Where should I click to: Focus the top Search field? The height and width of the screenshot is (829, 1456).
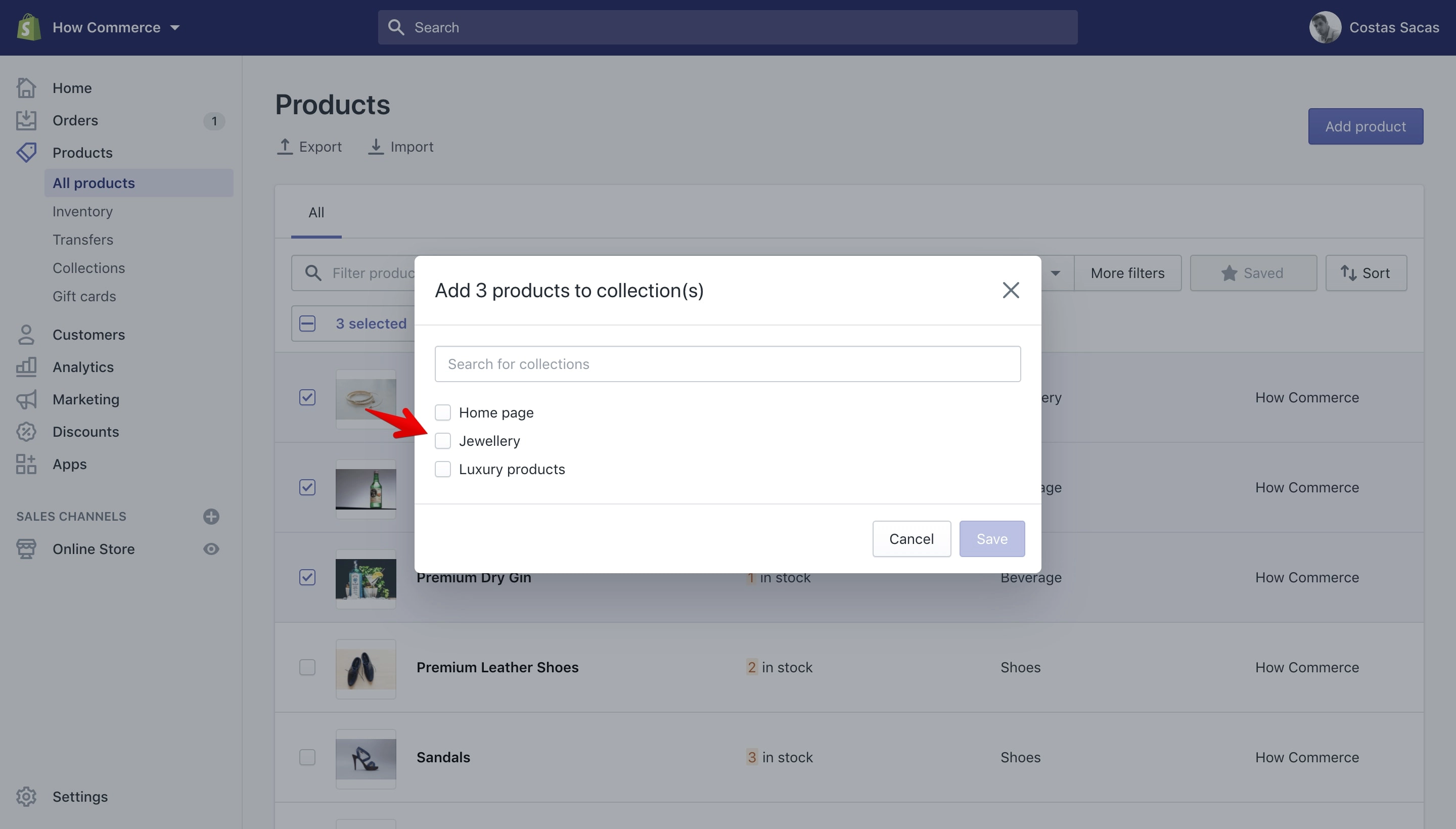(x=727, y=27)
